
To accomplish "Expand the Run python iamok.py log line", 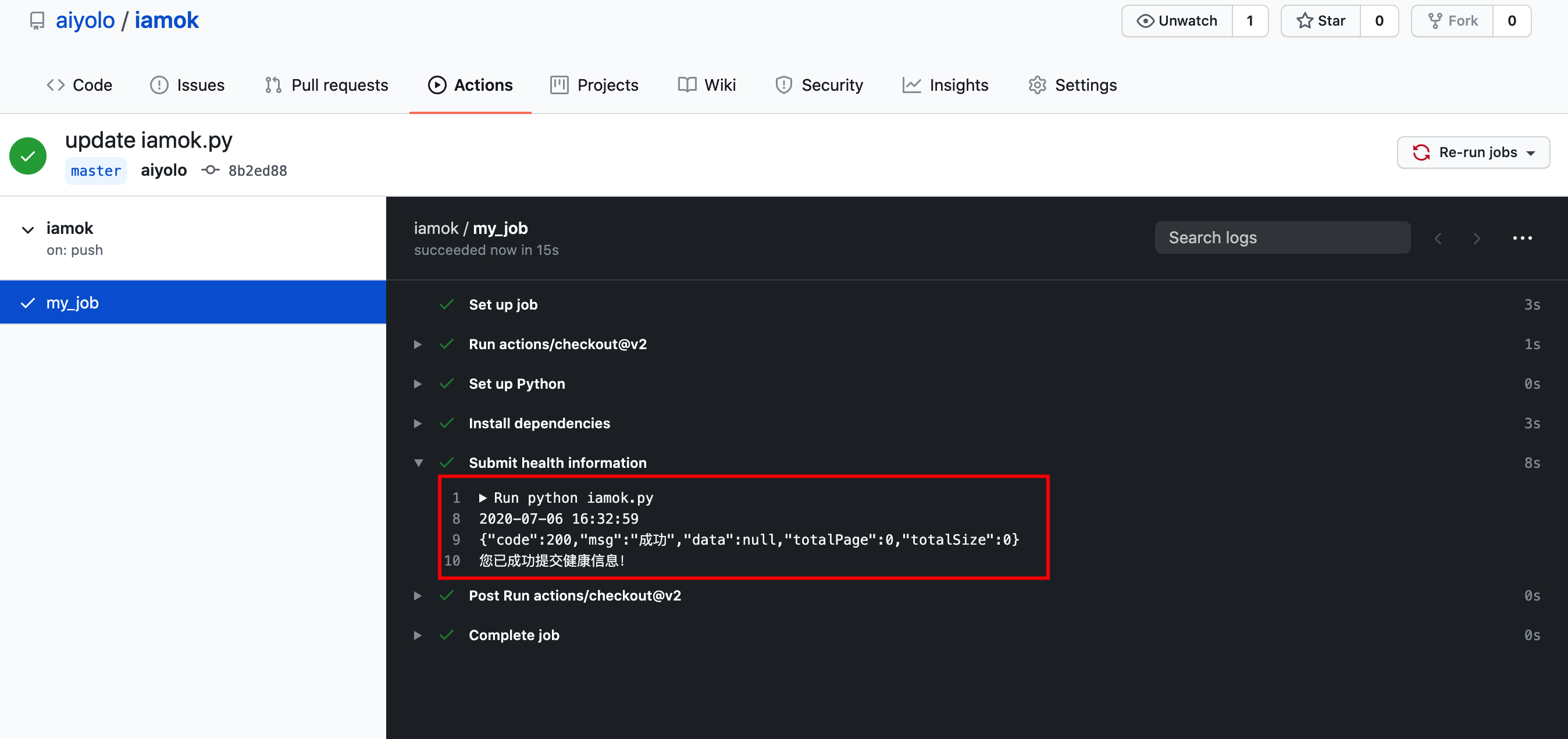I will 483,498.
